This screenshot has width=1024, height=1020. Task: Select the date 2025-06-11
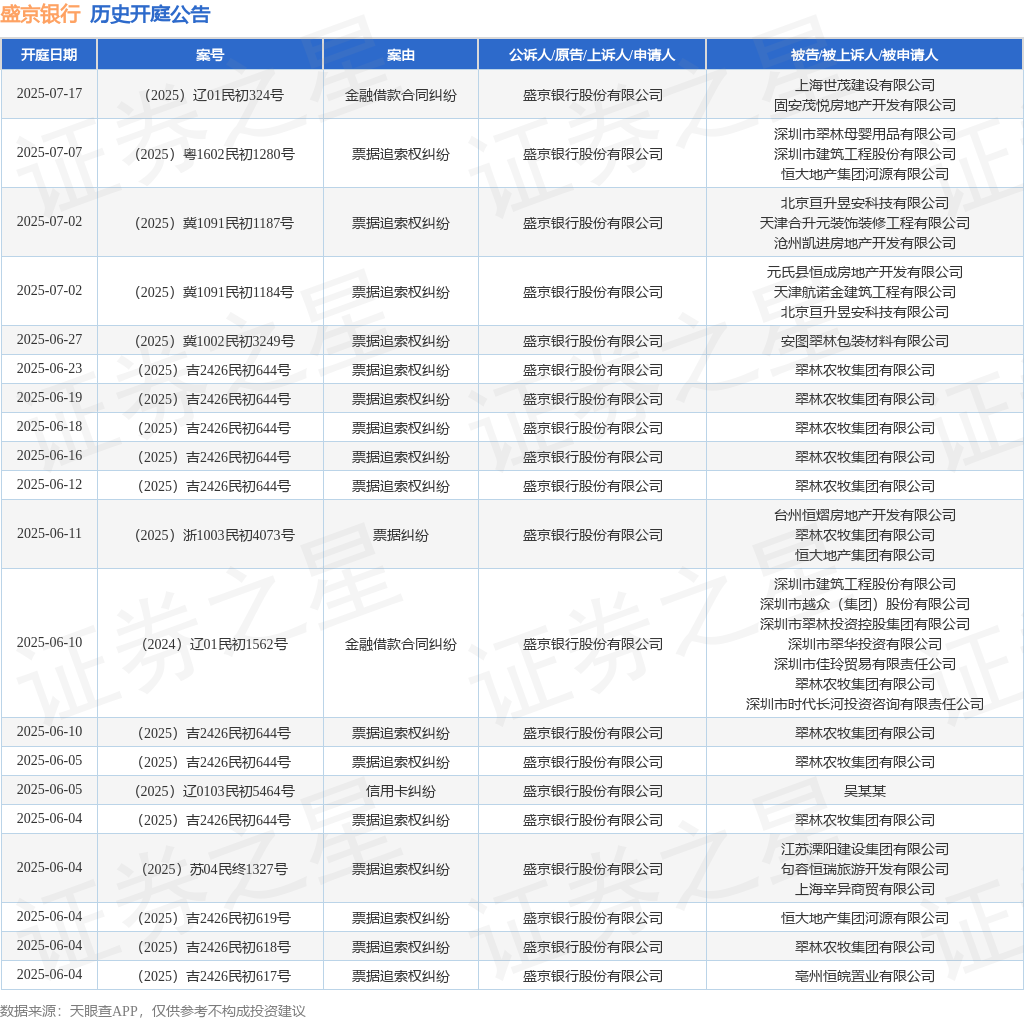[x=49, y=534]
